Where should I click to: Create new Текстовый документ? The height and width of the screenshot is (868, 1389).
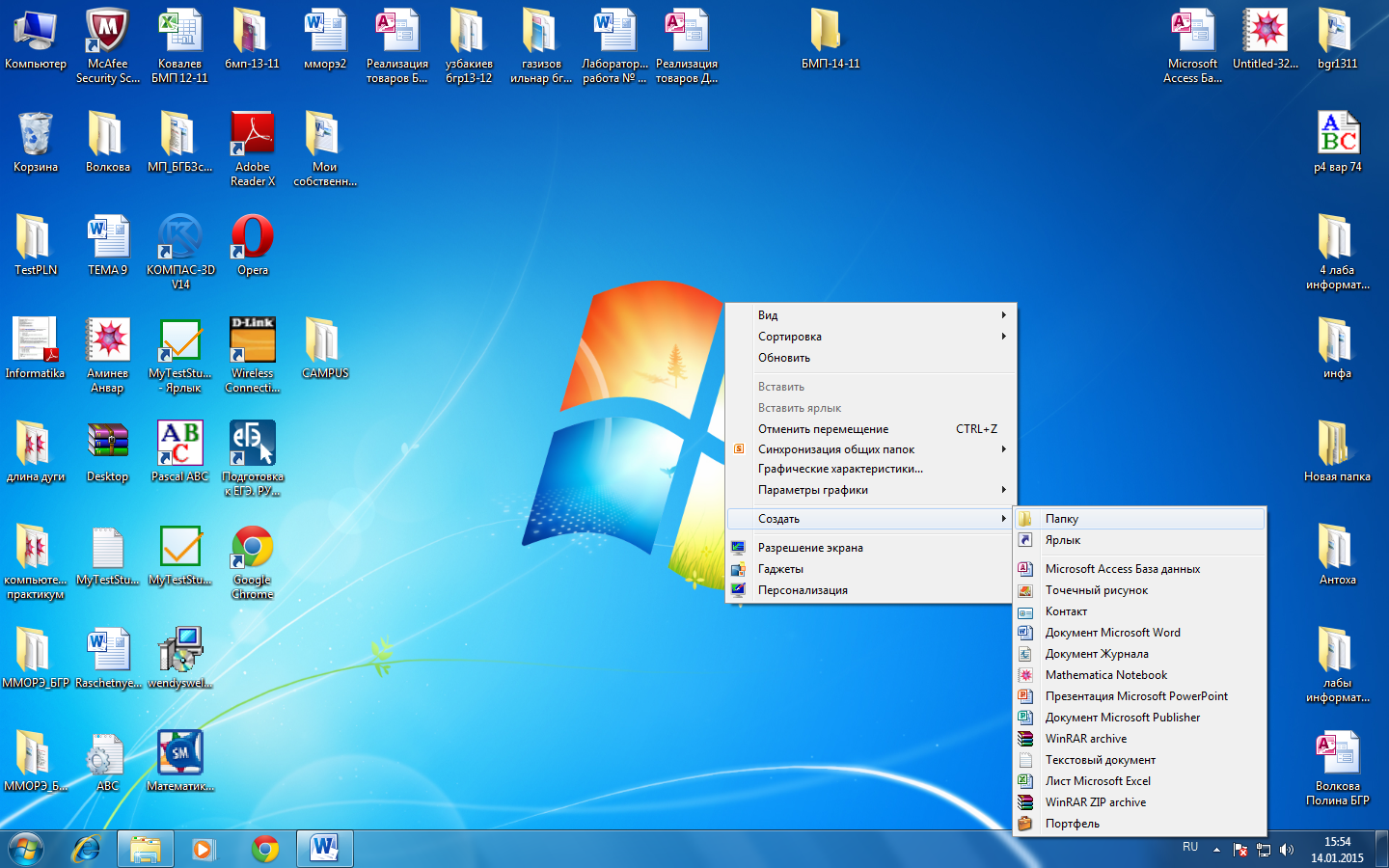[1139, 760]
